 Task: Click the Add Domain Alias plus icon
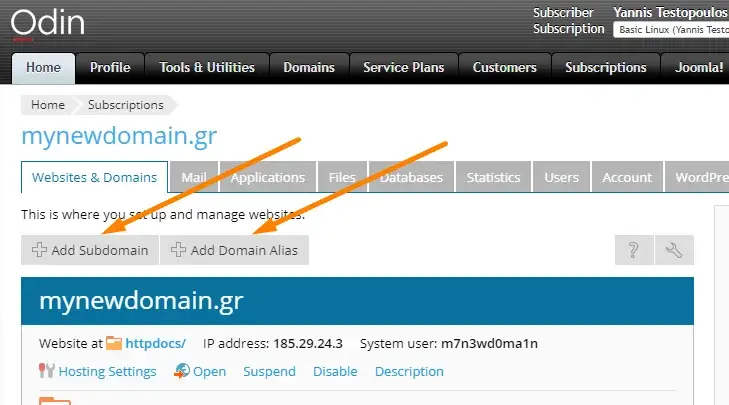[178, 250]
